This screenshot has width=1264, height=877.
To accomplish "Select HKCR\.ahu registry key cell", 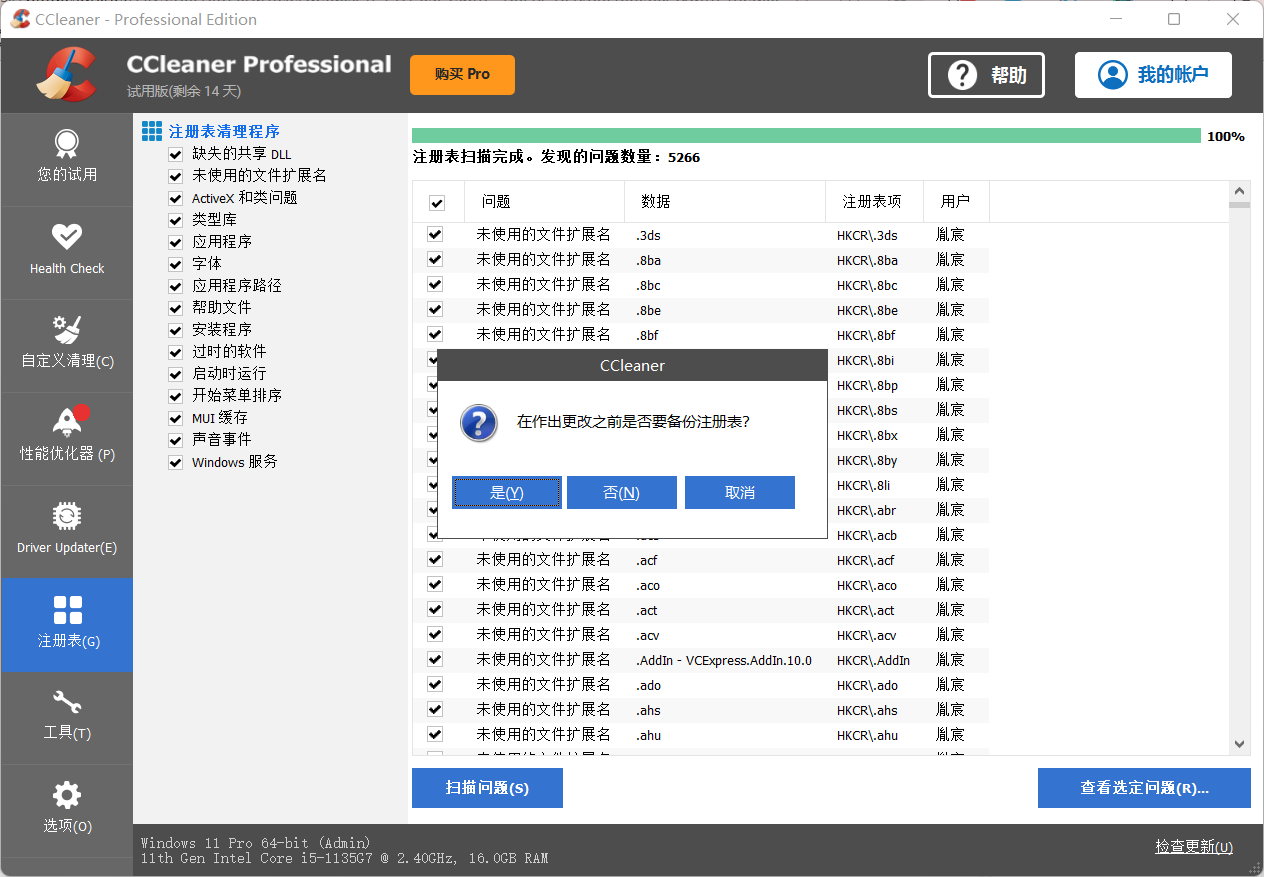I will click(868, 735).
